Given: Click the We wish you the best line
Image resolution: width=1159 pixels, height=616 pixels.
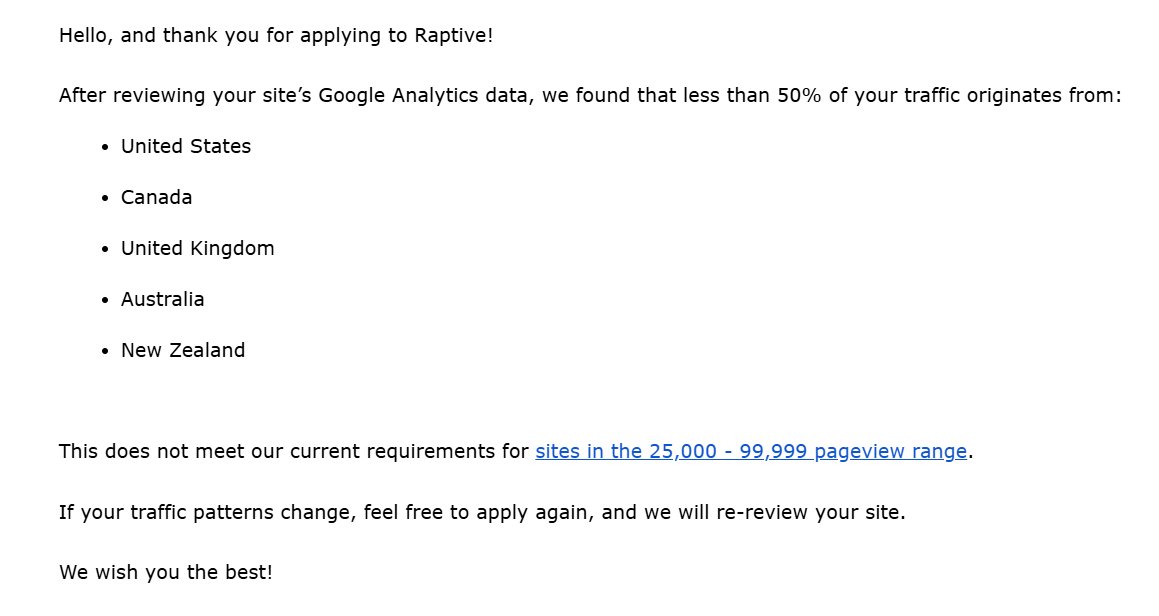Looking at the screenshot, I should (x=166, y=572).
